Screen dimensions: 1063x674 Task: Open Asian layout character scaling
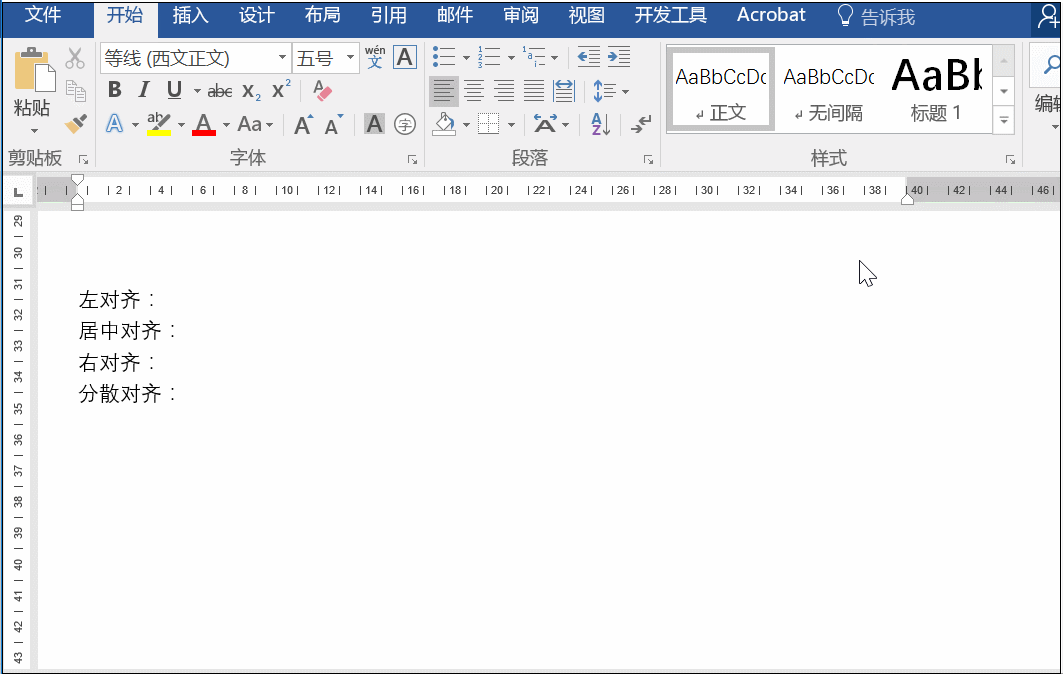545,124
